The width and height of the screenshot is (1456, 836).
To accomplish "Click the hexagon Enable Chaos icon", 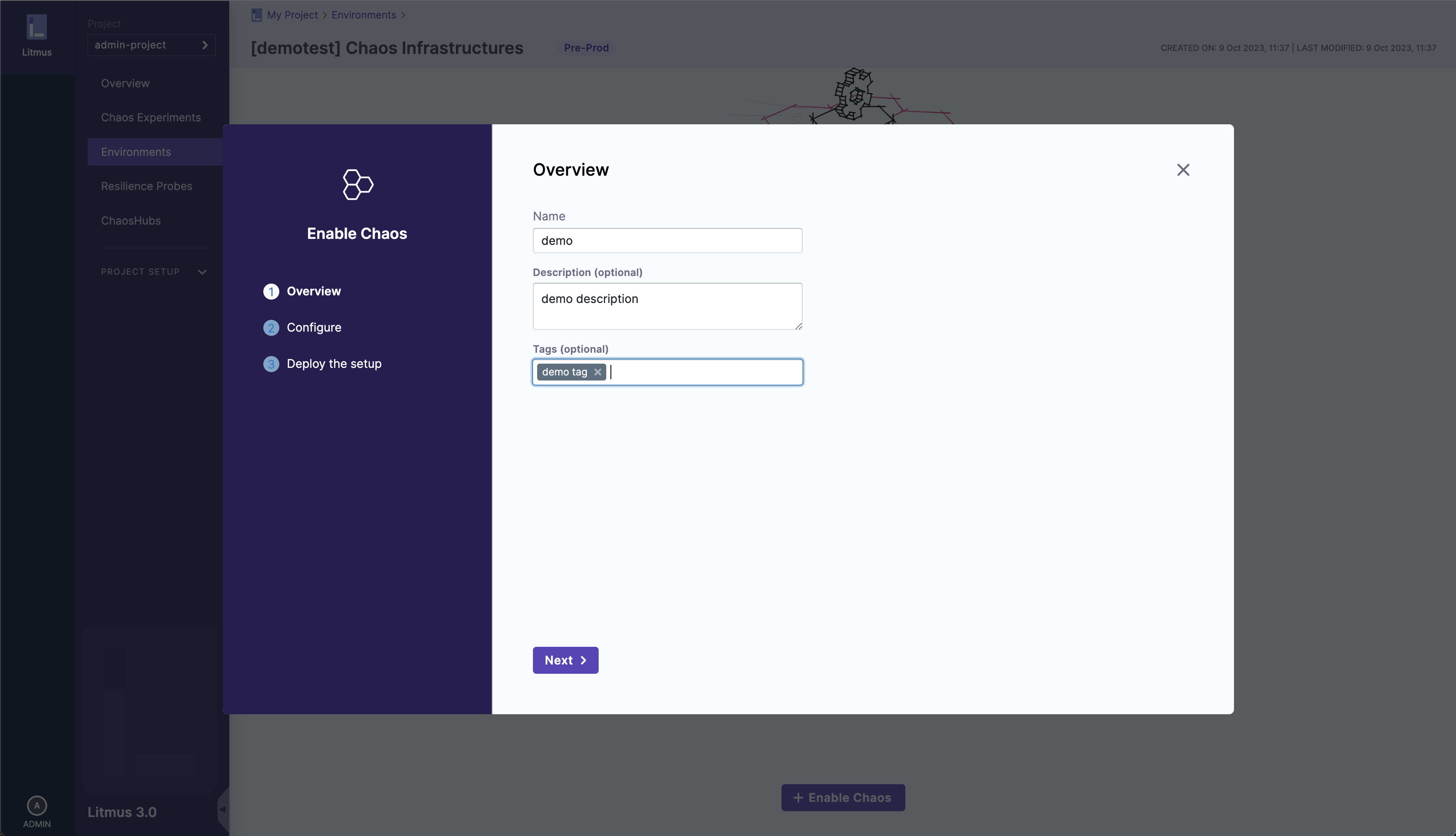I will [358, 185].
